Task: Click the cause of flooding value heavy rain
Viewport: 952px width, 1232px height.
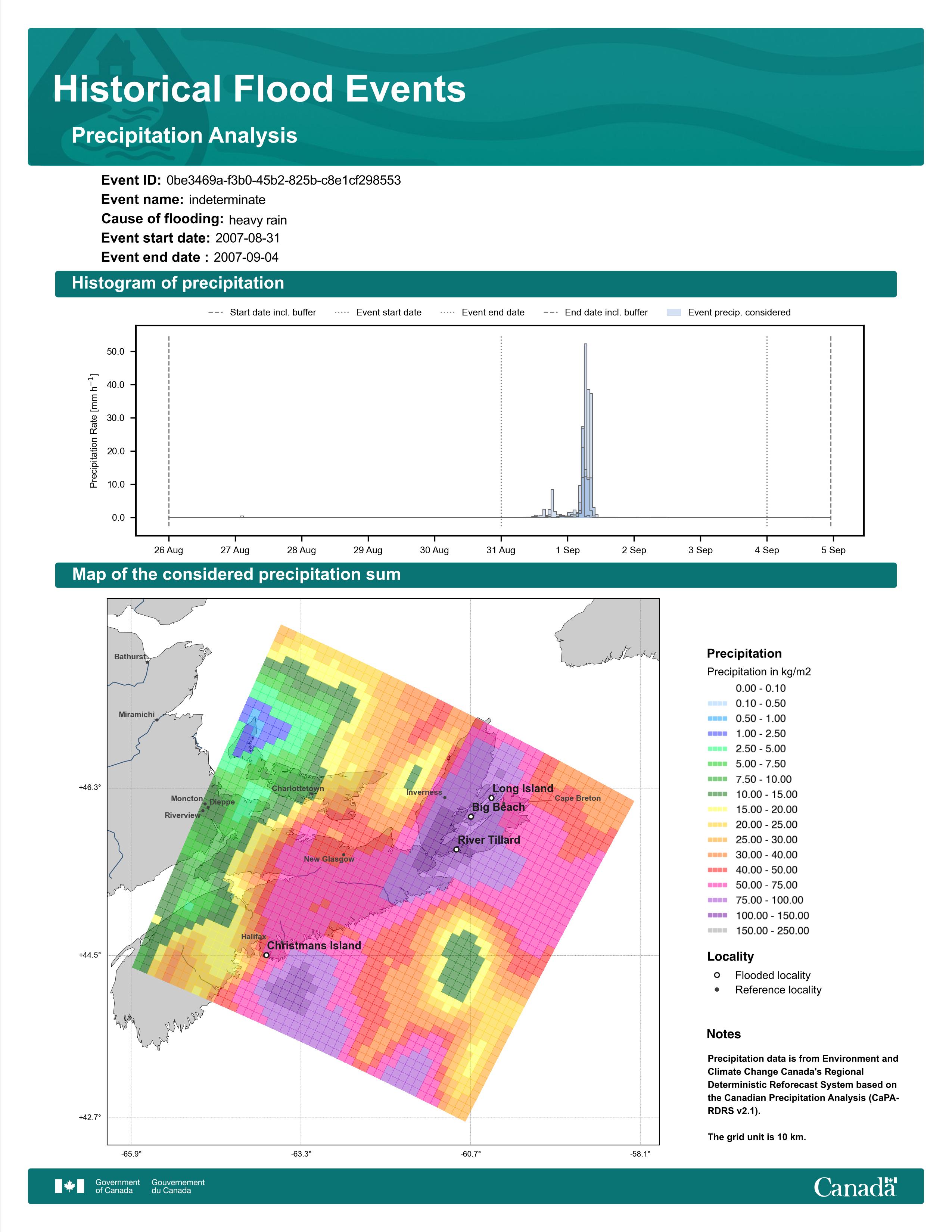Action: click(258, 220)
